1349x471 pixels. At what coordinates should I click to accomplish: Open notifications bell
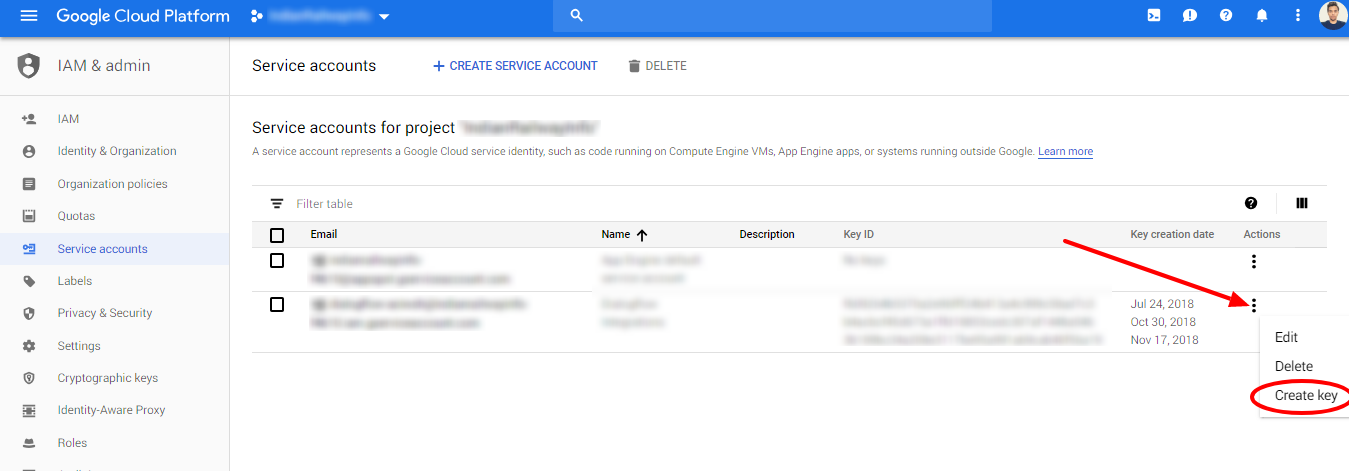1262,16
